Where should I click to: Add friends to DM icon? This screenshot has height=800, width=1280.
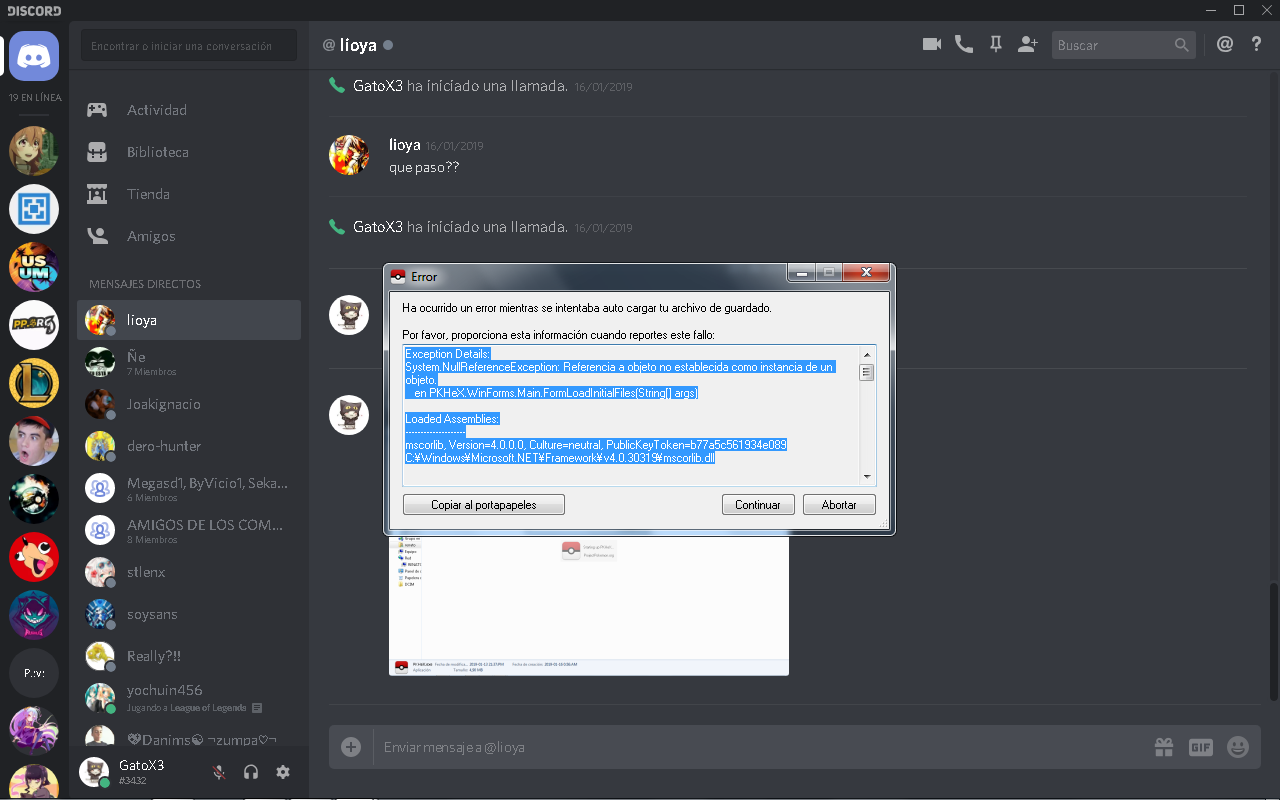pos(1027,45)
